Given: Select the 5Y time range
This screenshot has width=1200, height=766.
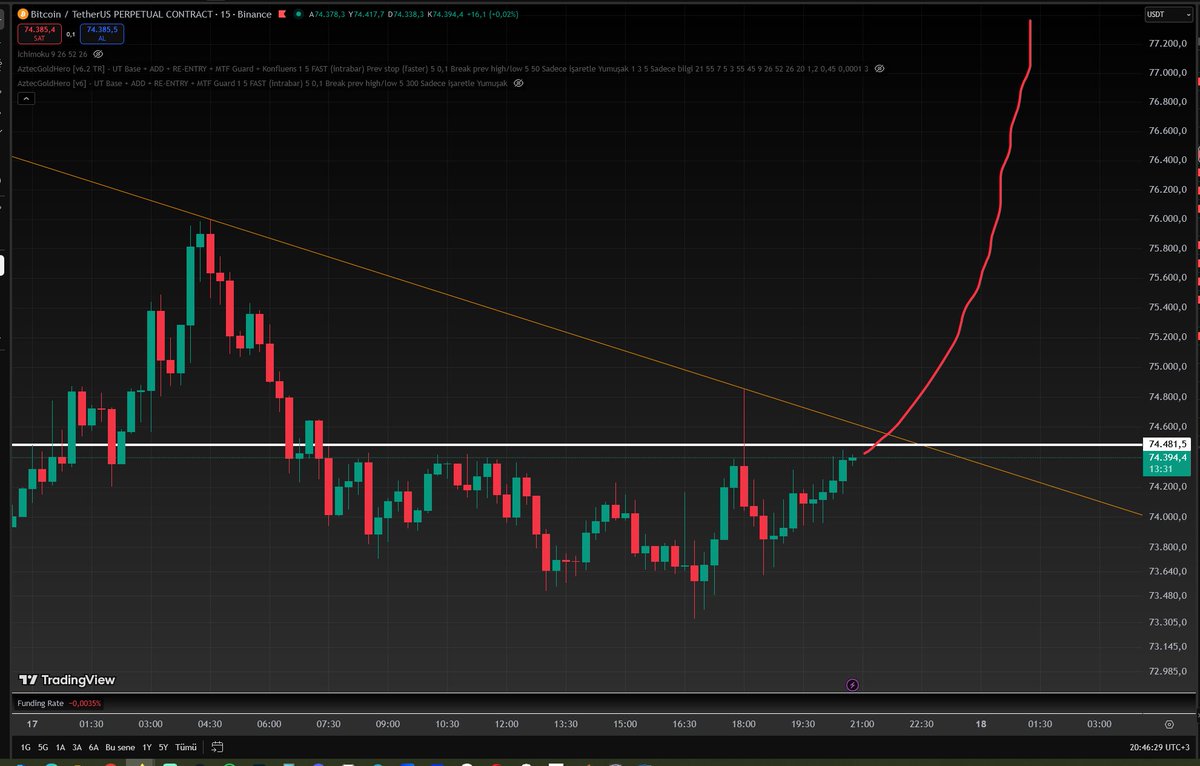Looking at the screenshot, I should [x=163, y=747].
